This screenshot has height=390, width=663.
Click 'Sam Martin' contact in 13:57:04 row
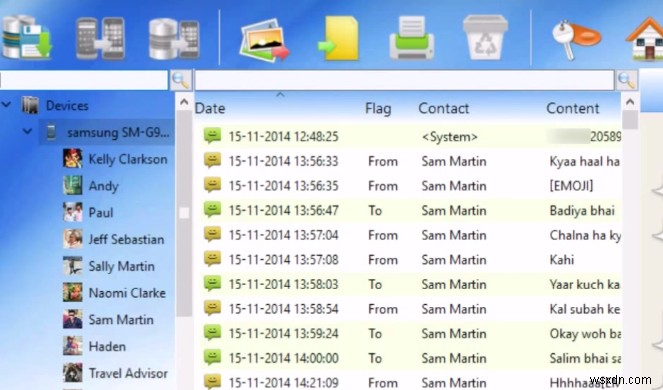(x=454, y=235)
